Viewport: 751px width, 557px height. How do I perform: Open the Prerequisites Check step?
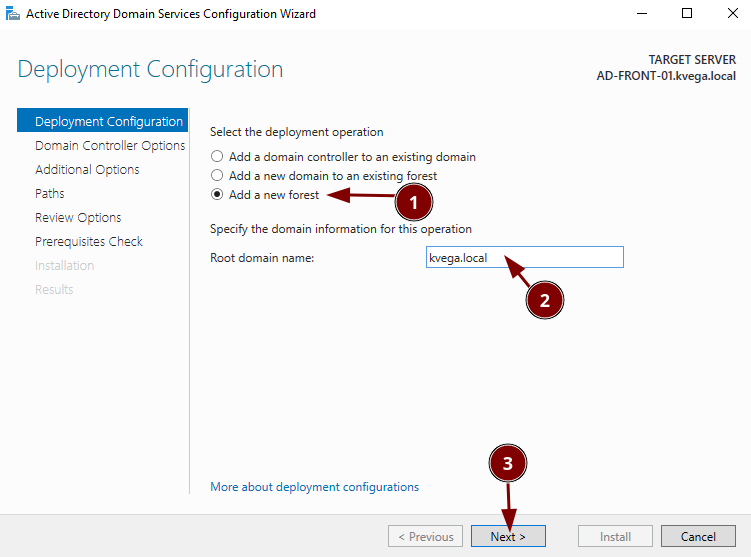point(89,242)
